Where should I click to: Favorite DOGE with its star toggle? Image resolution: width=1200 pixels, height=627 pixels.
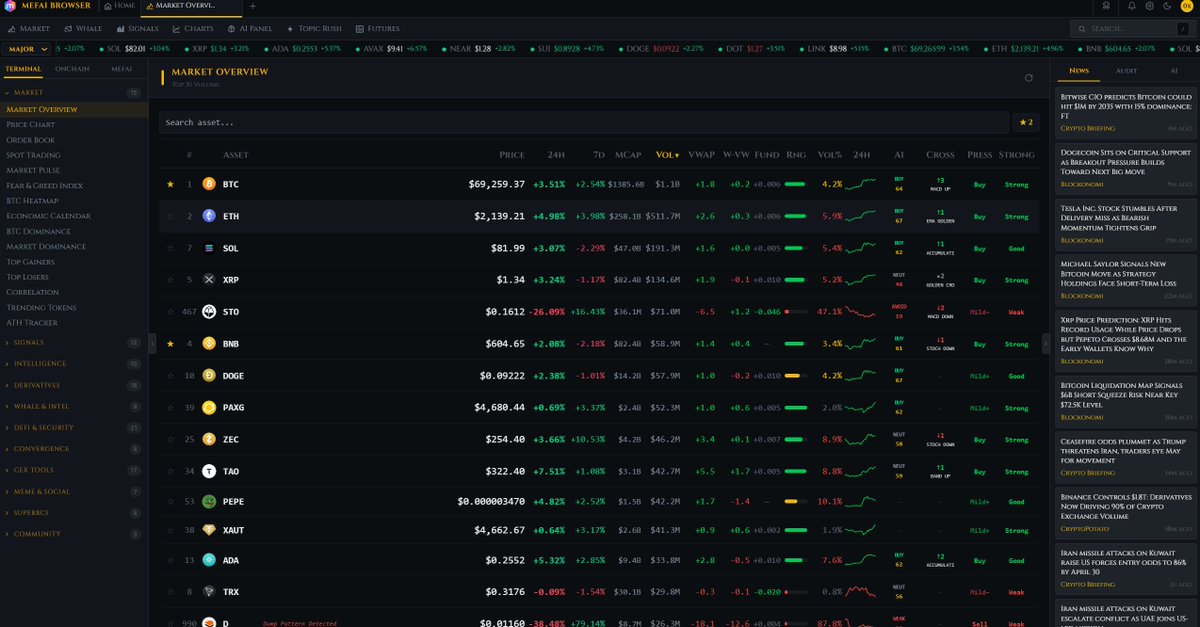click(170, 376)
